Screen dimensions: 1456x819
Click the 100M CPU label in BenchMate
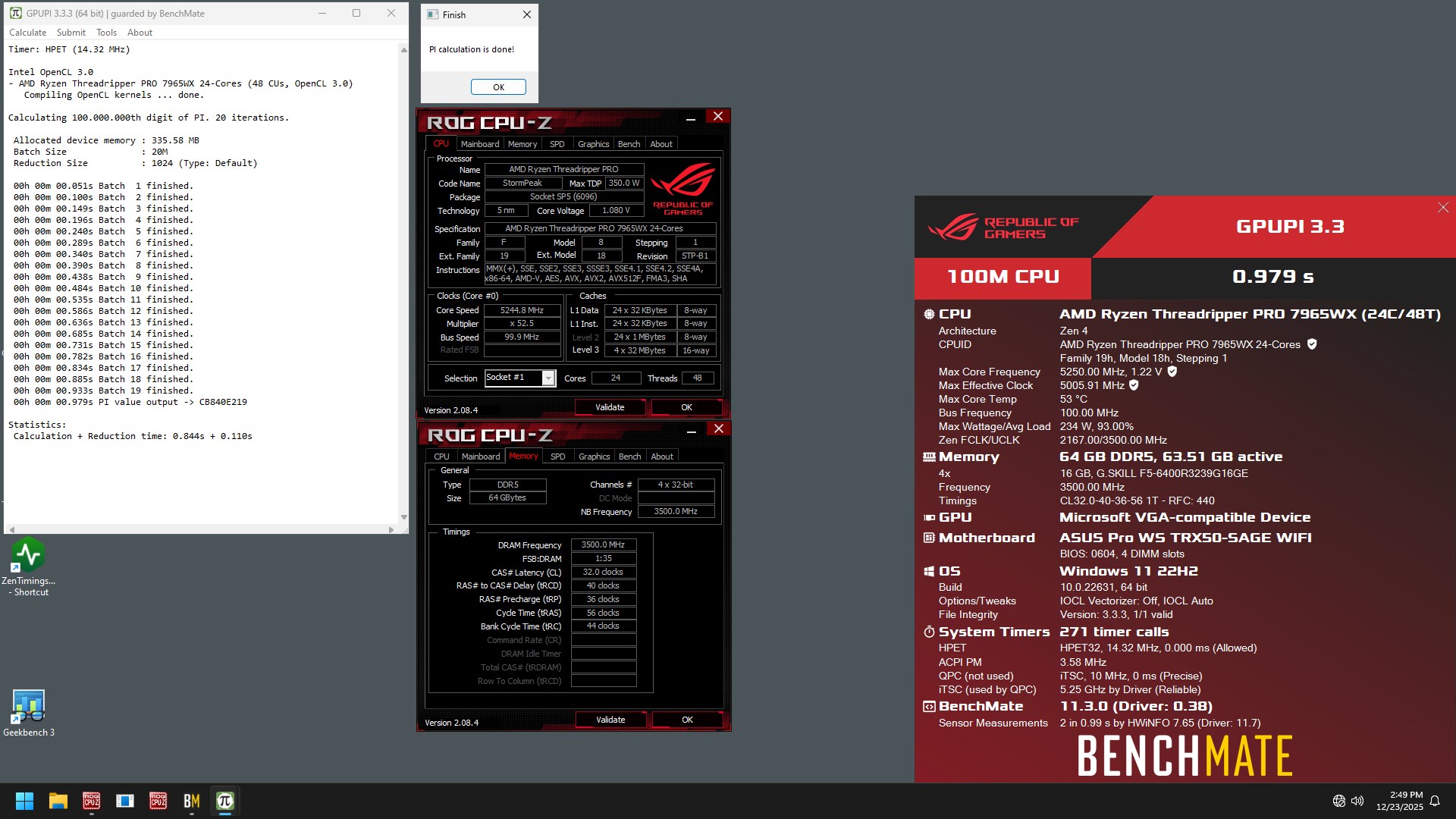coord(1003,277)
